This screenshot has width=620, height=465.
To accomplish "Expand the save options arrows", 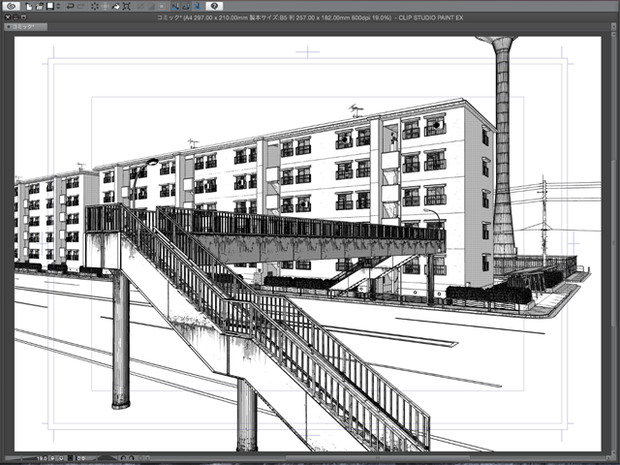I will tap(58, 6).
